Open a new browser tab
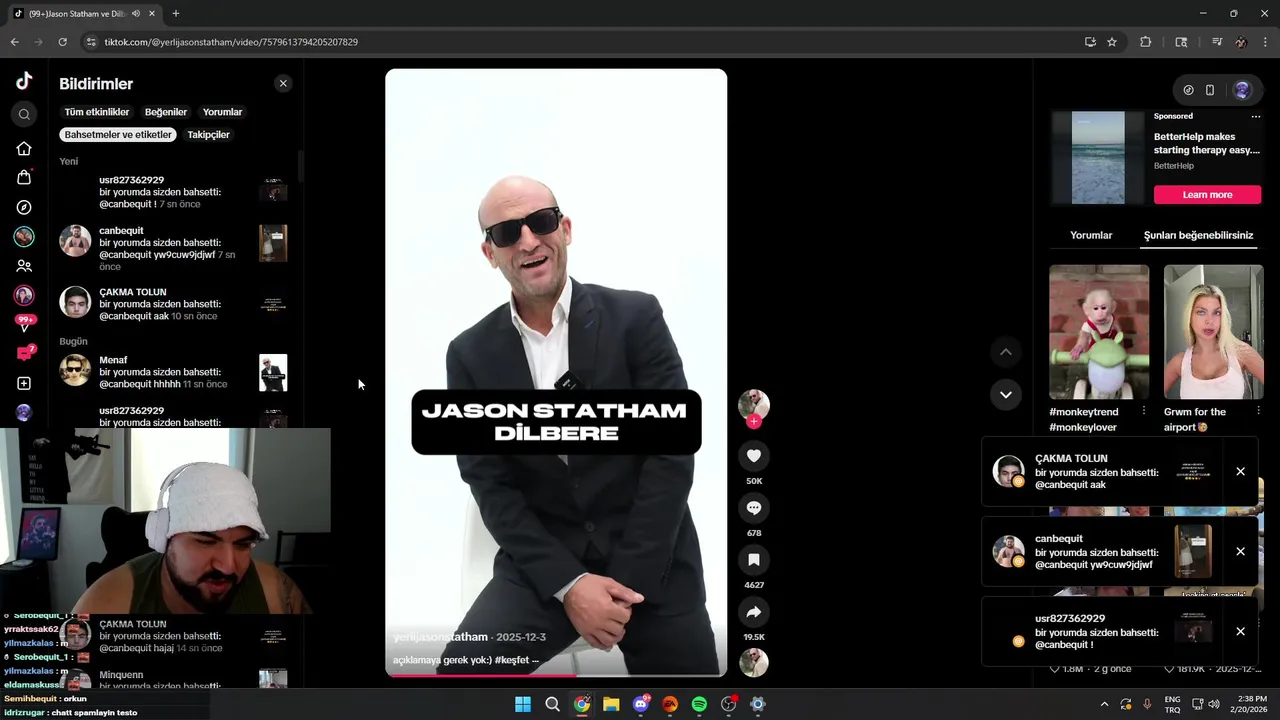This screenshot has height=720, width=1280. 176,14
